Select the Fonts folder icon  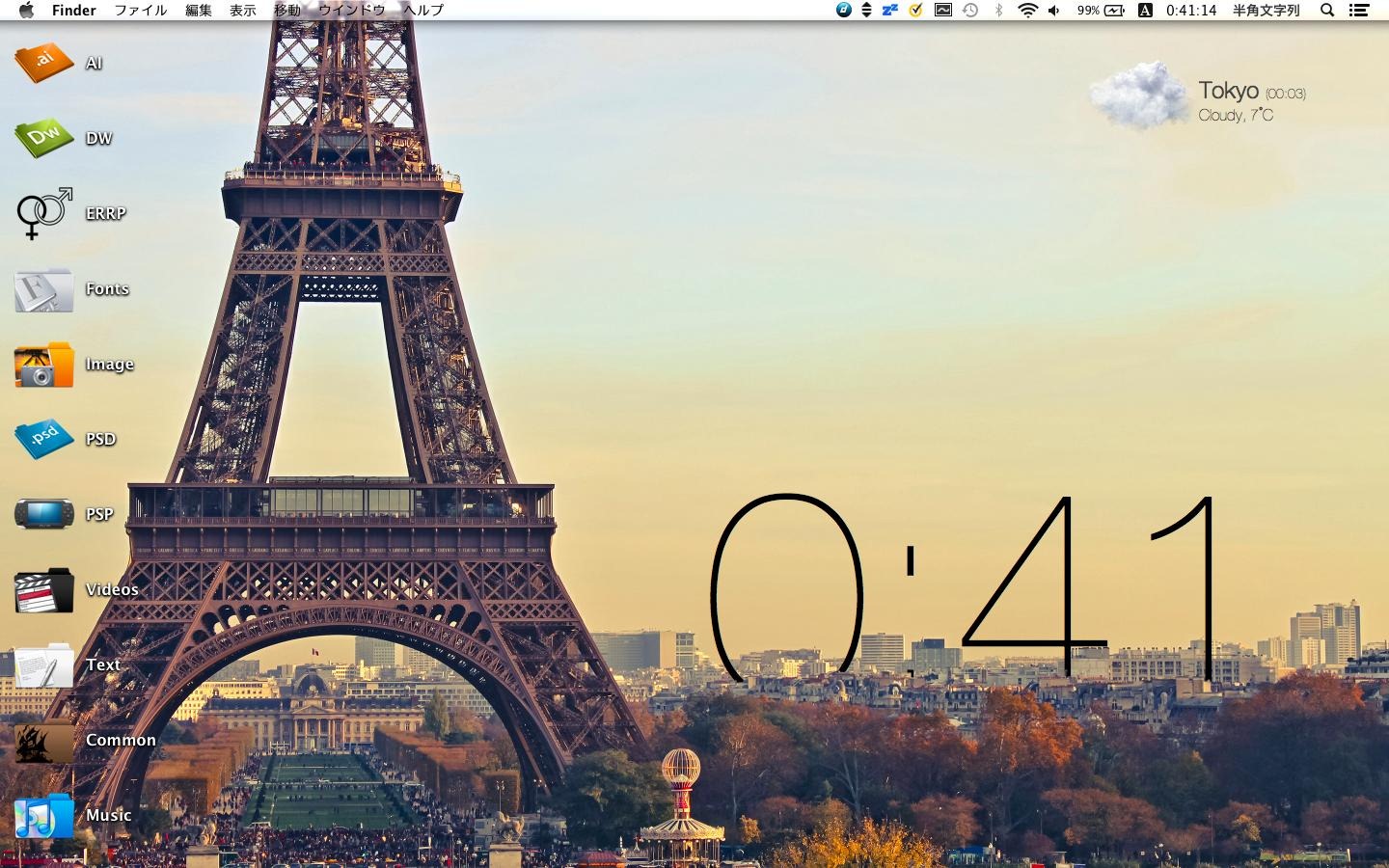pyautogui.click(x=44, y=289)
